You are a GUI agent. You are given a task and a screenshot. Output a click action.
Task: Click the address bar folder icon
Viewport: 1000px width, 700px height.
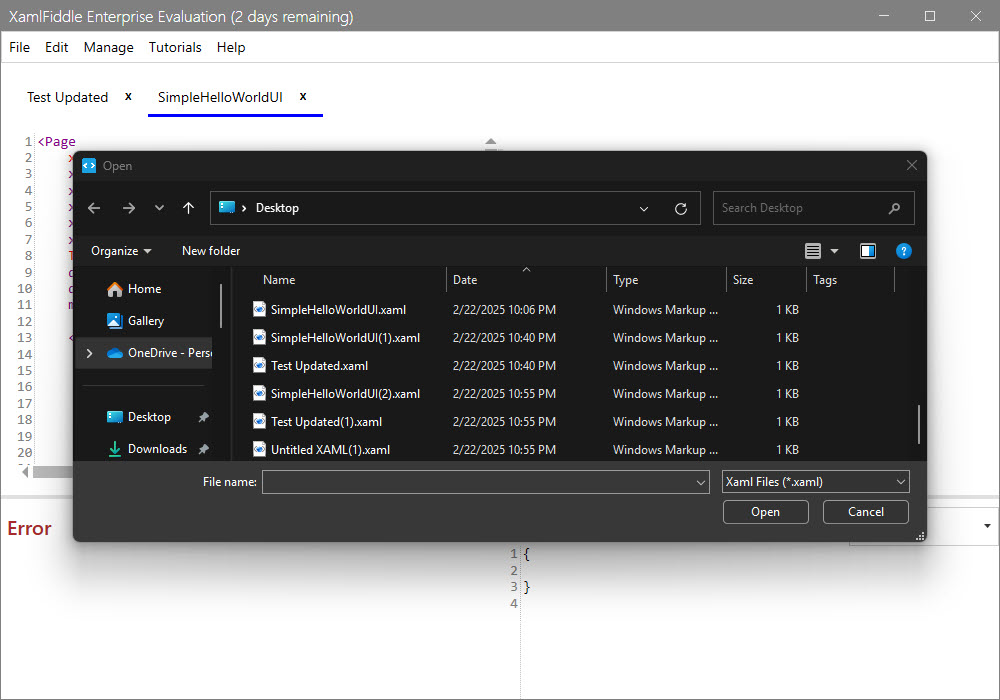click(x=226, y=207)
